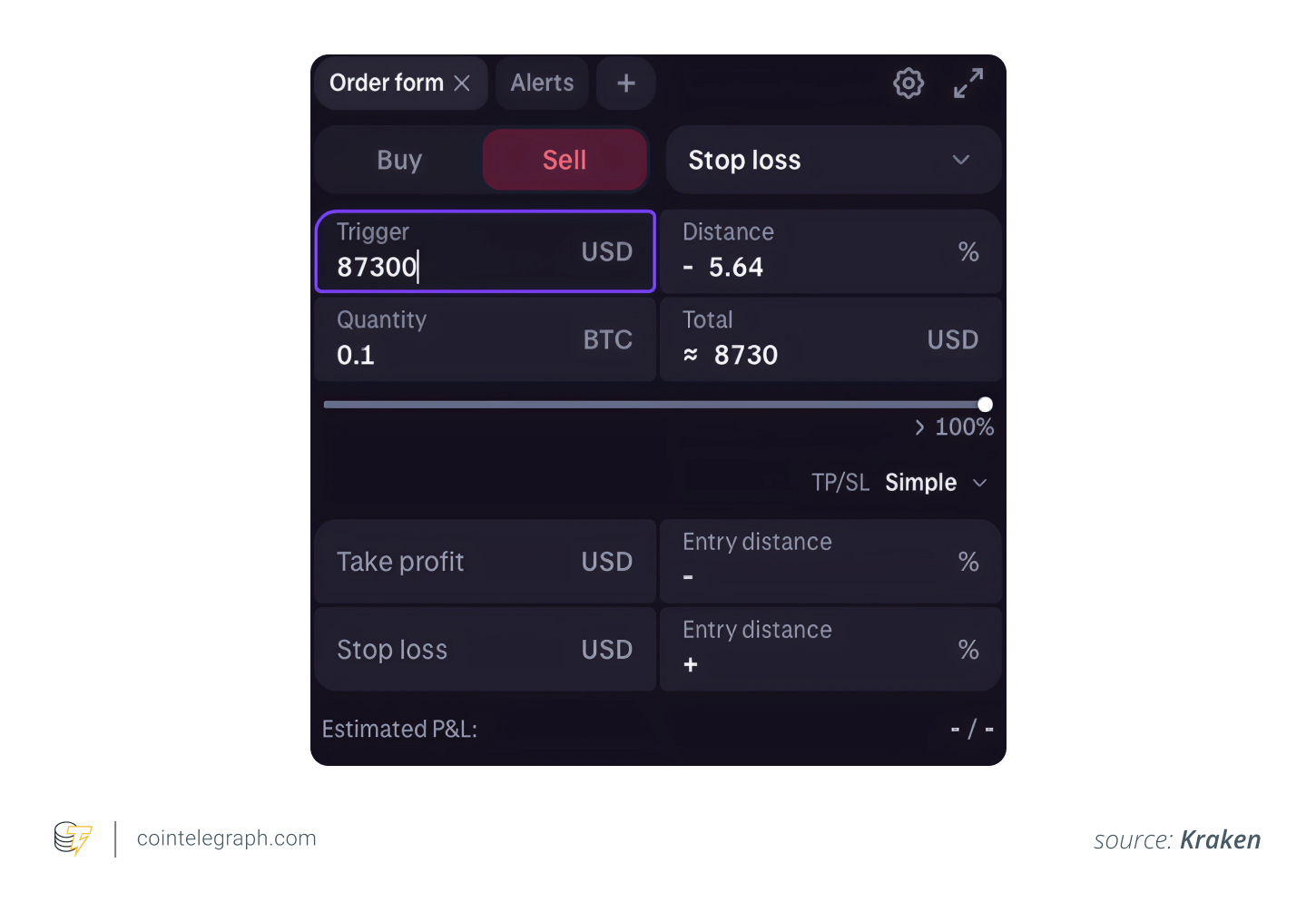Close the Order form tab with the X
The width and height of the screenshot is (1316, 912).
462,83
